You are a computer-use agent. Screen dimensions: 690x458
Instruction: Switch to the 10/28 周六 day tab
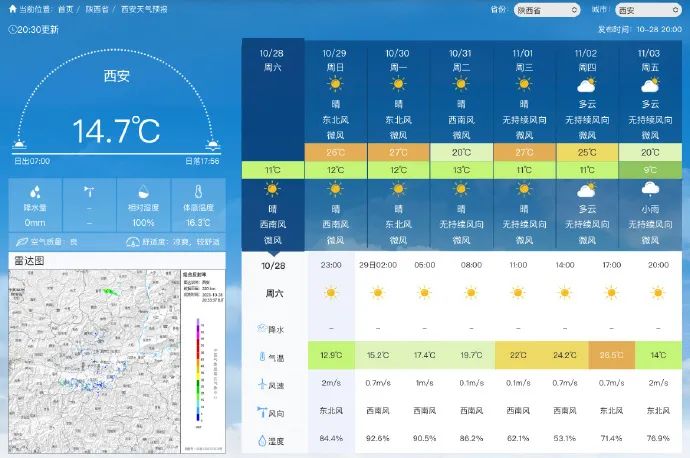point(273,60)
